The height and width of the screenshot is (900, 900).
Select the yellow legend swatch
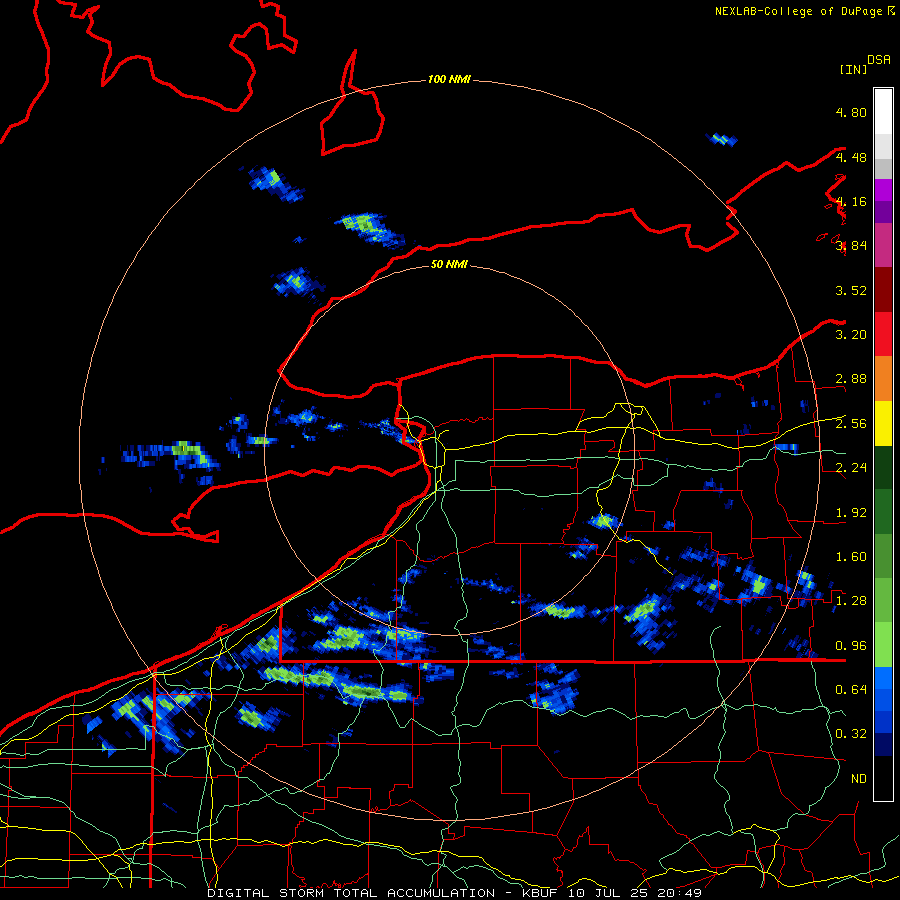coord(883,424)
